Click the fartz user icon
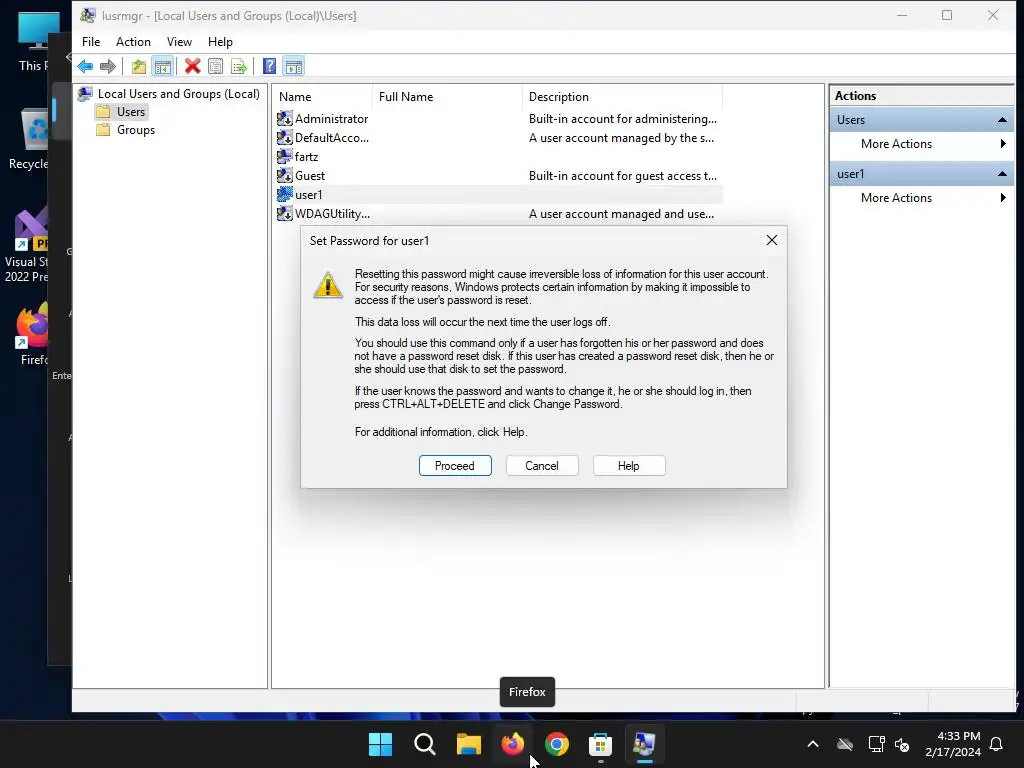 (284, 156)
